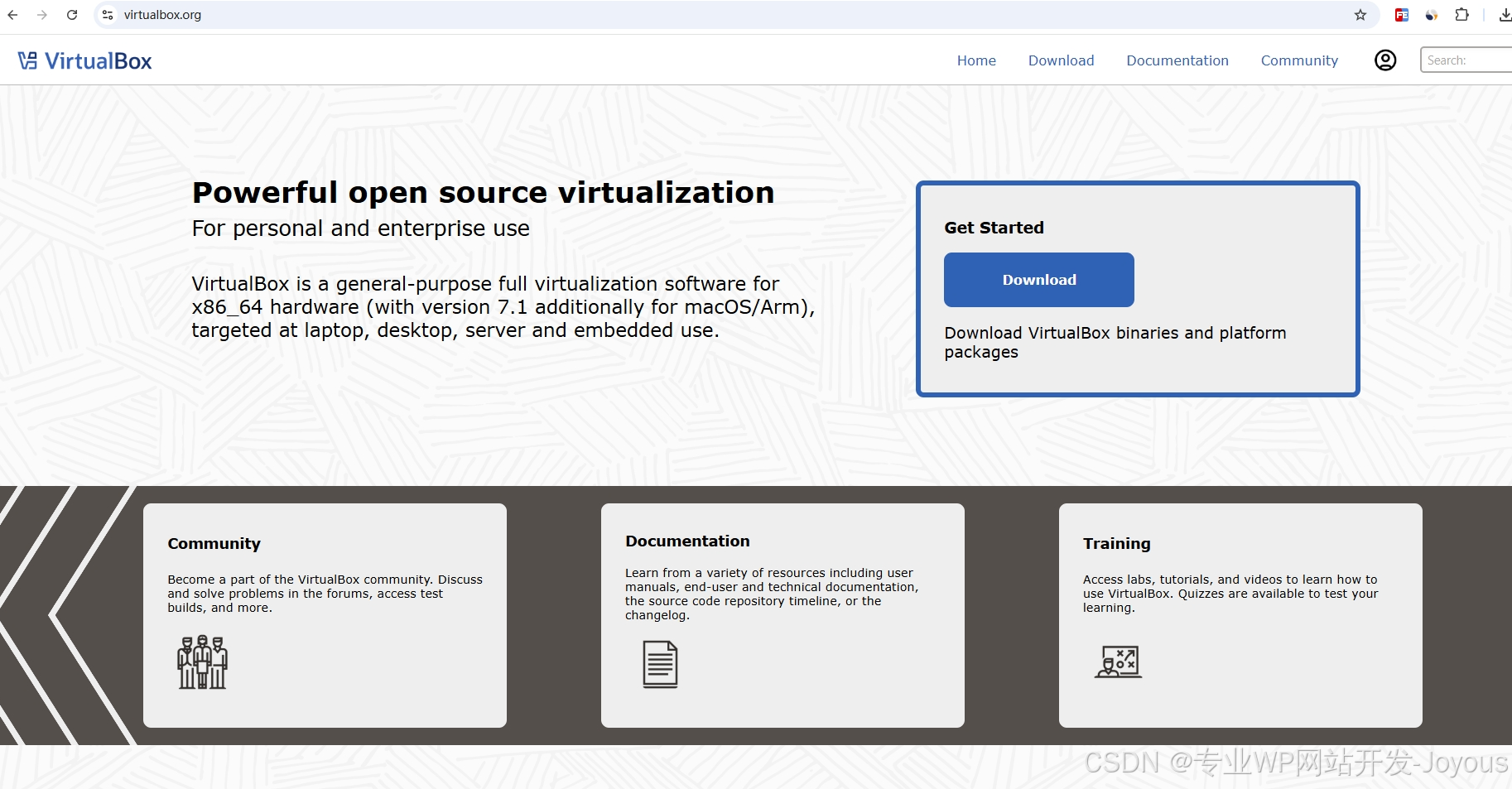Click the Training card description text
Viewport: 1512px width, 789px height.
[x=1230, y=594]
